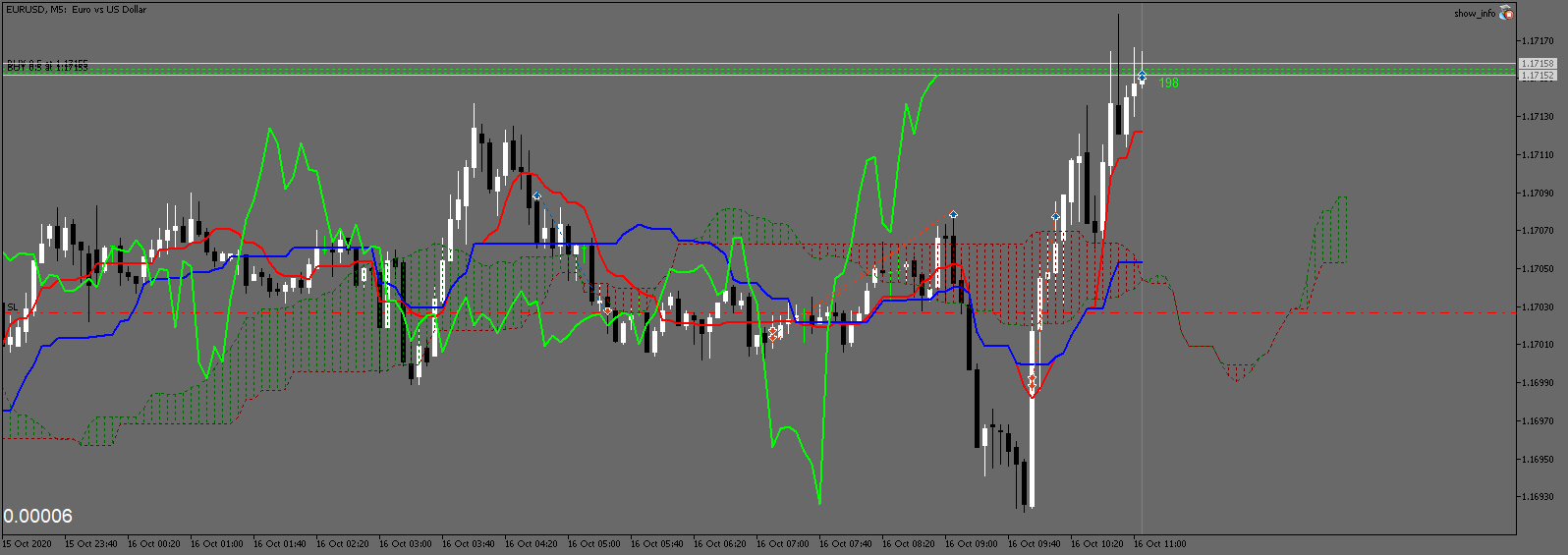
Task: Click the show_info expert advisor icon
Action: tap(1506, 13)
